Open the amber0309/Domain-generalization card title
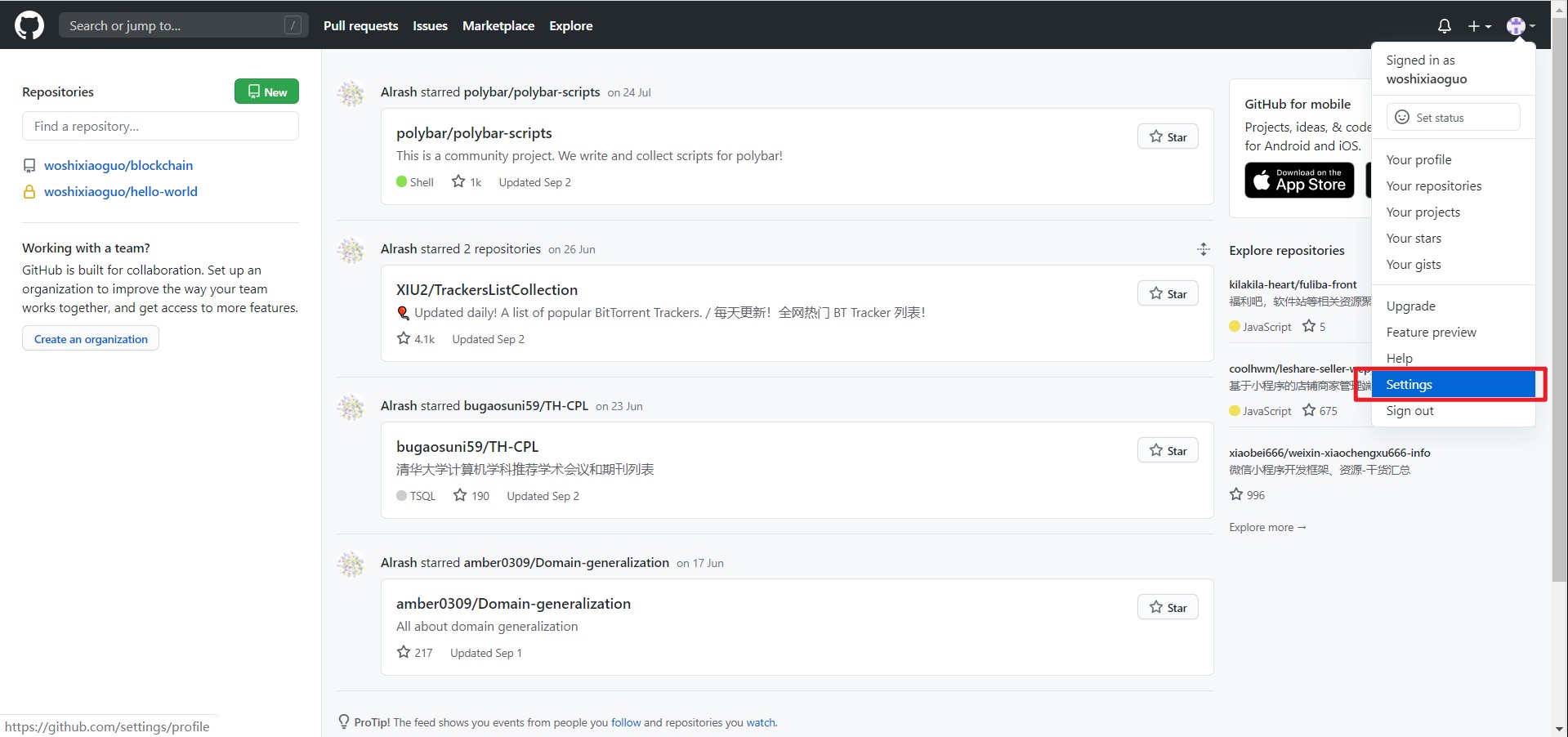Viewport: 1568px width, 737px height. pos(513,604)
